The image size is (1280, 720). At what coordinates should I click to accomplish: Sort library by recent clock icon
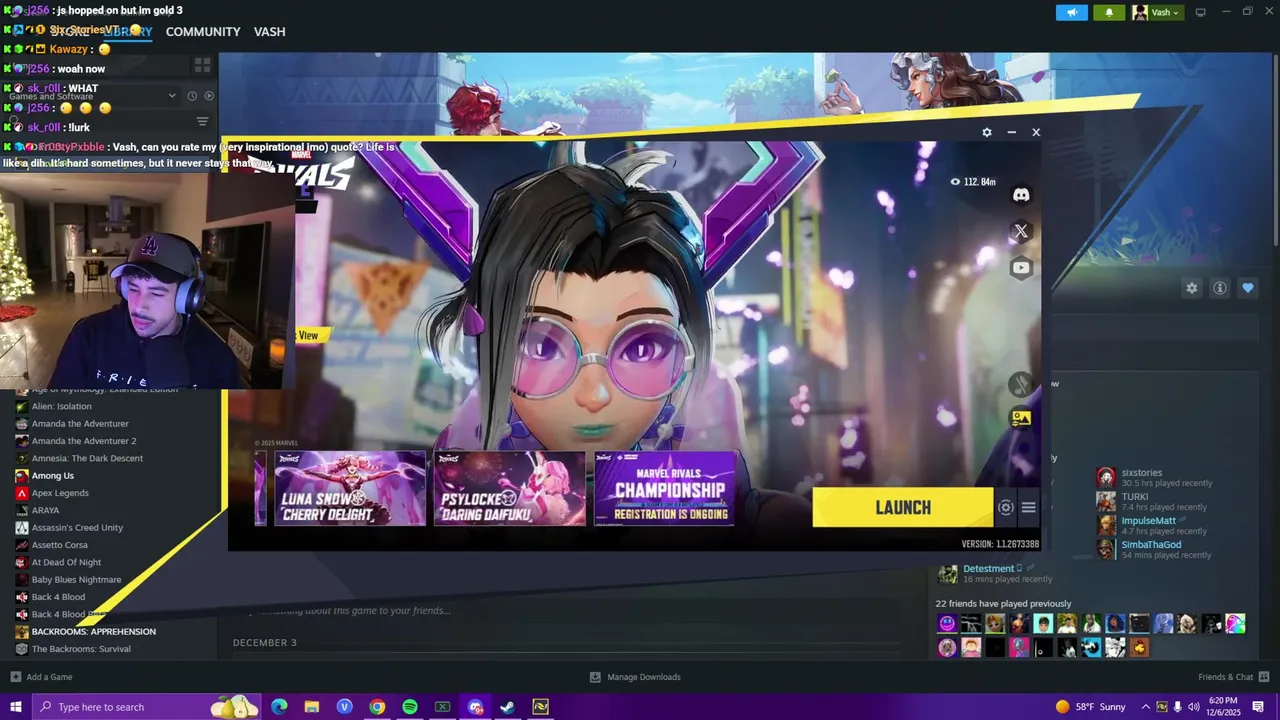click(x=191, y=96)
